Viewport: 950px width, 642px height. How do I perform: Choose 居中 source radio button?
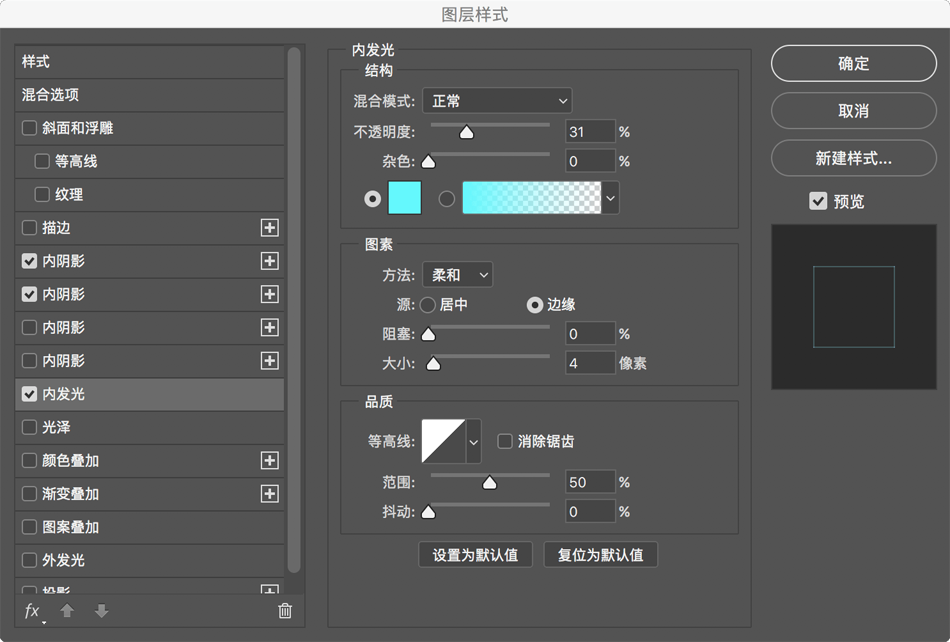(x=428, y=305)
